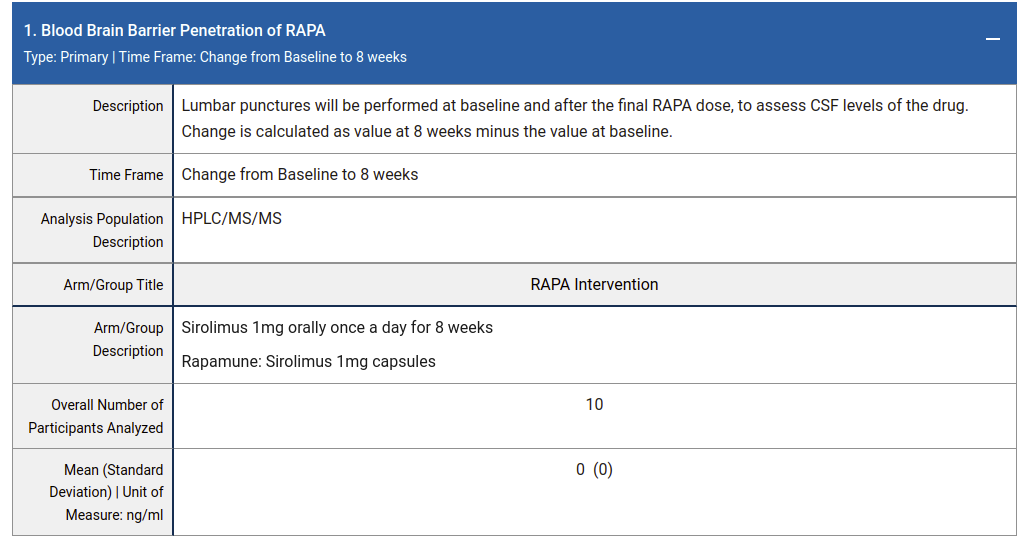Click the Rapamune Sirolimus 1mg capsules line

click(308, 362)
